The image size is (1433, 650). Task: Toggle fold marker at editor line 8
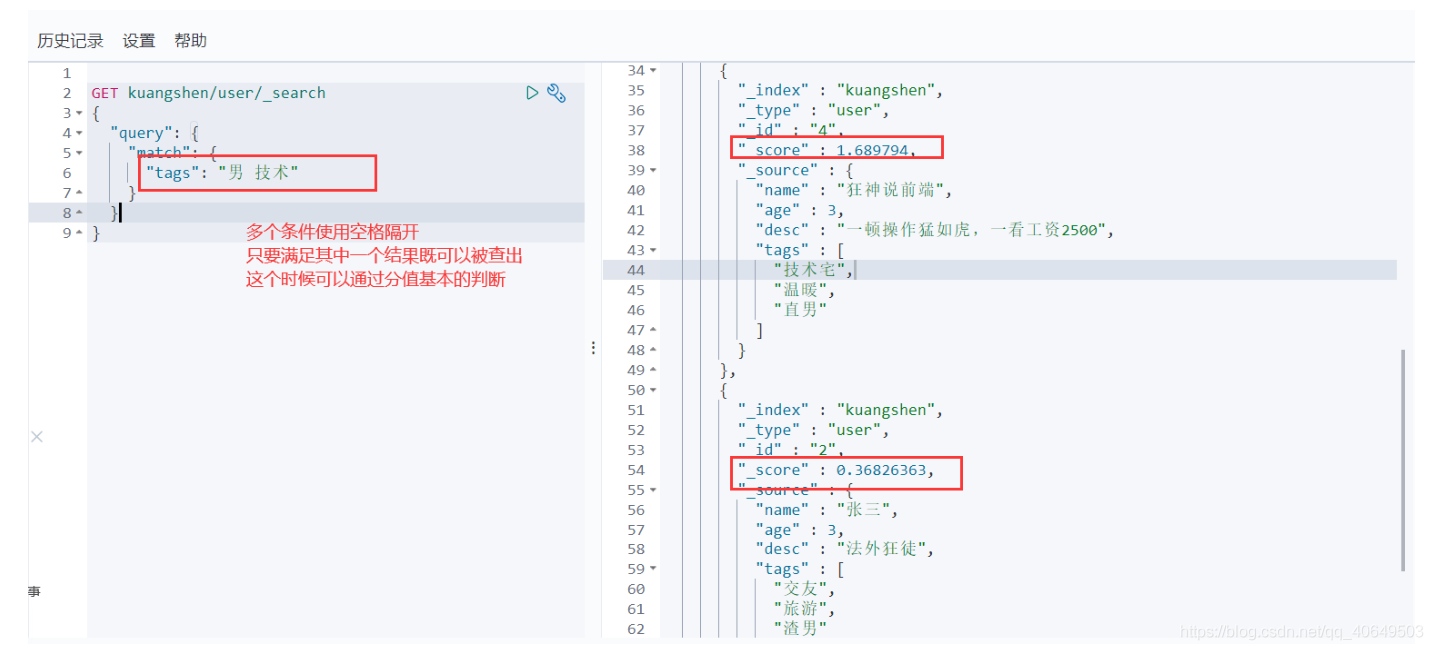click(x=80, y=213)
